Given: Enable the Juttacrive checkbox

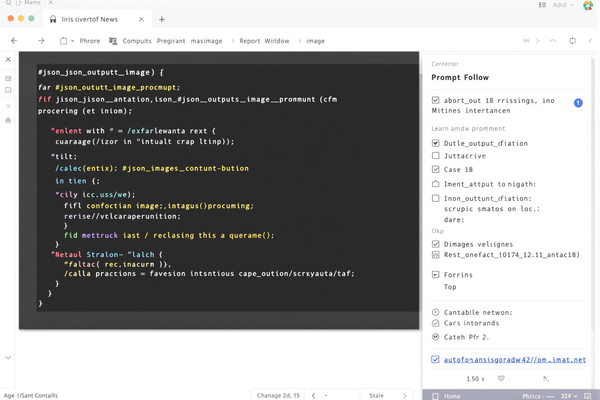Looking at the screenshot, I should 435,156.
